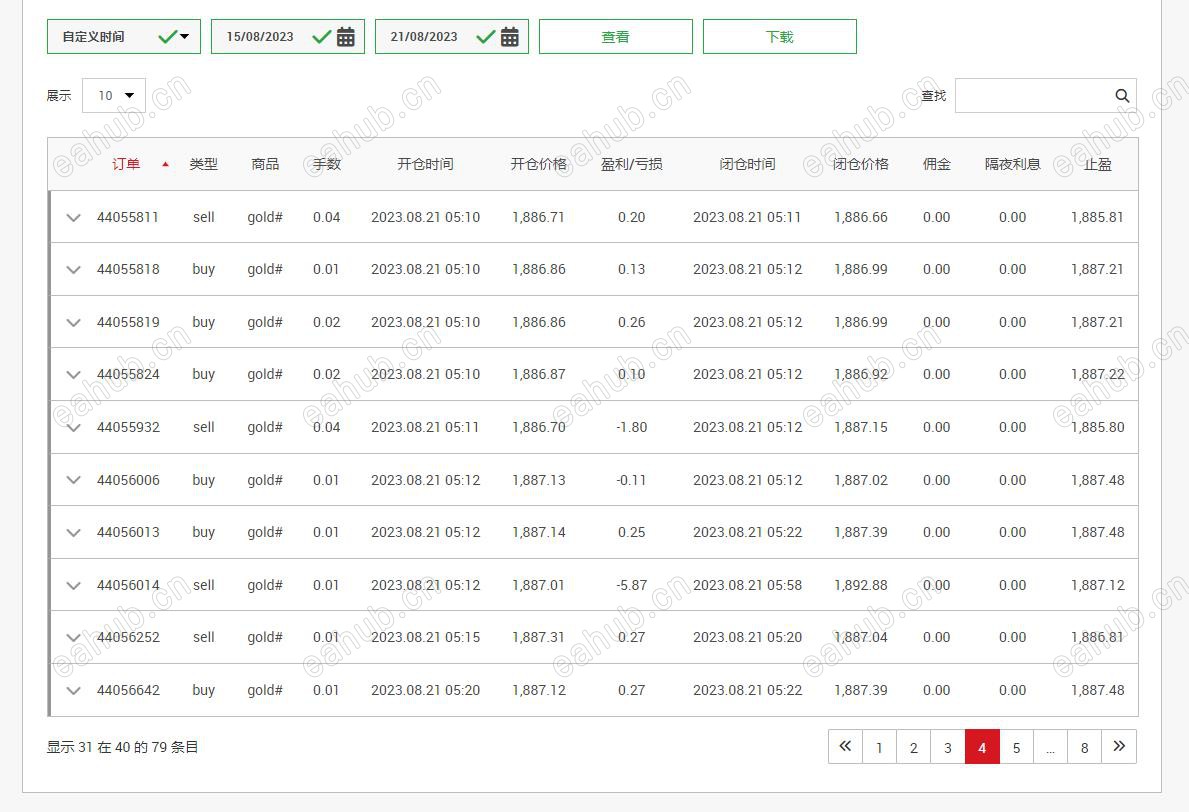
Task: Click order number 44056642
Action: (128, 691)
